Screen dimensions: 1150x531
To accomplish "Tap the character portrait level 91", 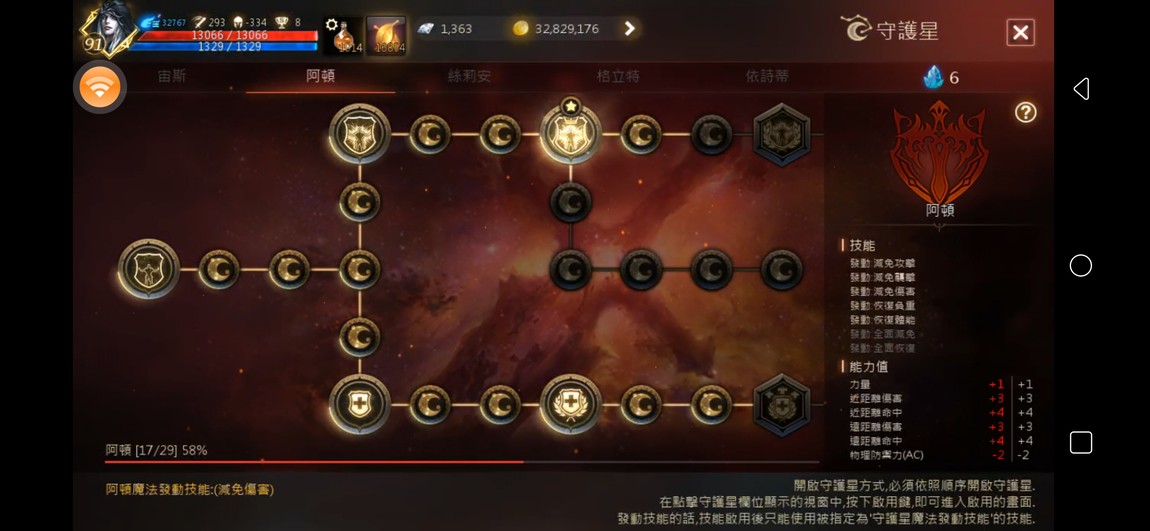I will pos(108,31).
